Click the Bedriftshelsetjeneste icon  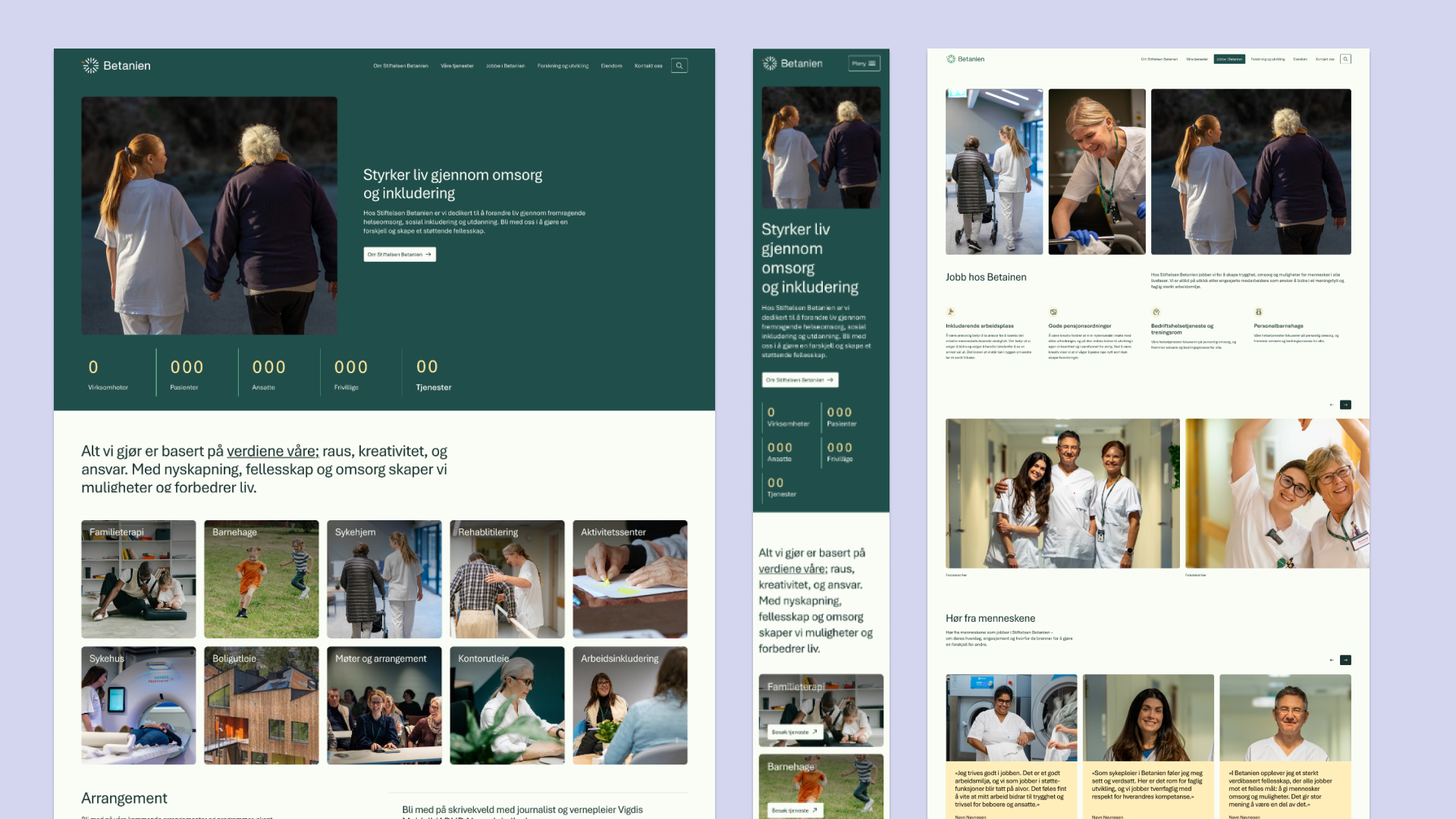click(x=1156, y=312)
